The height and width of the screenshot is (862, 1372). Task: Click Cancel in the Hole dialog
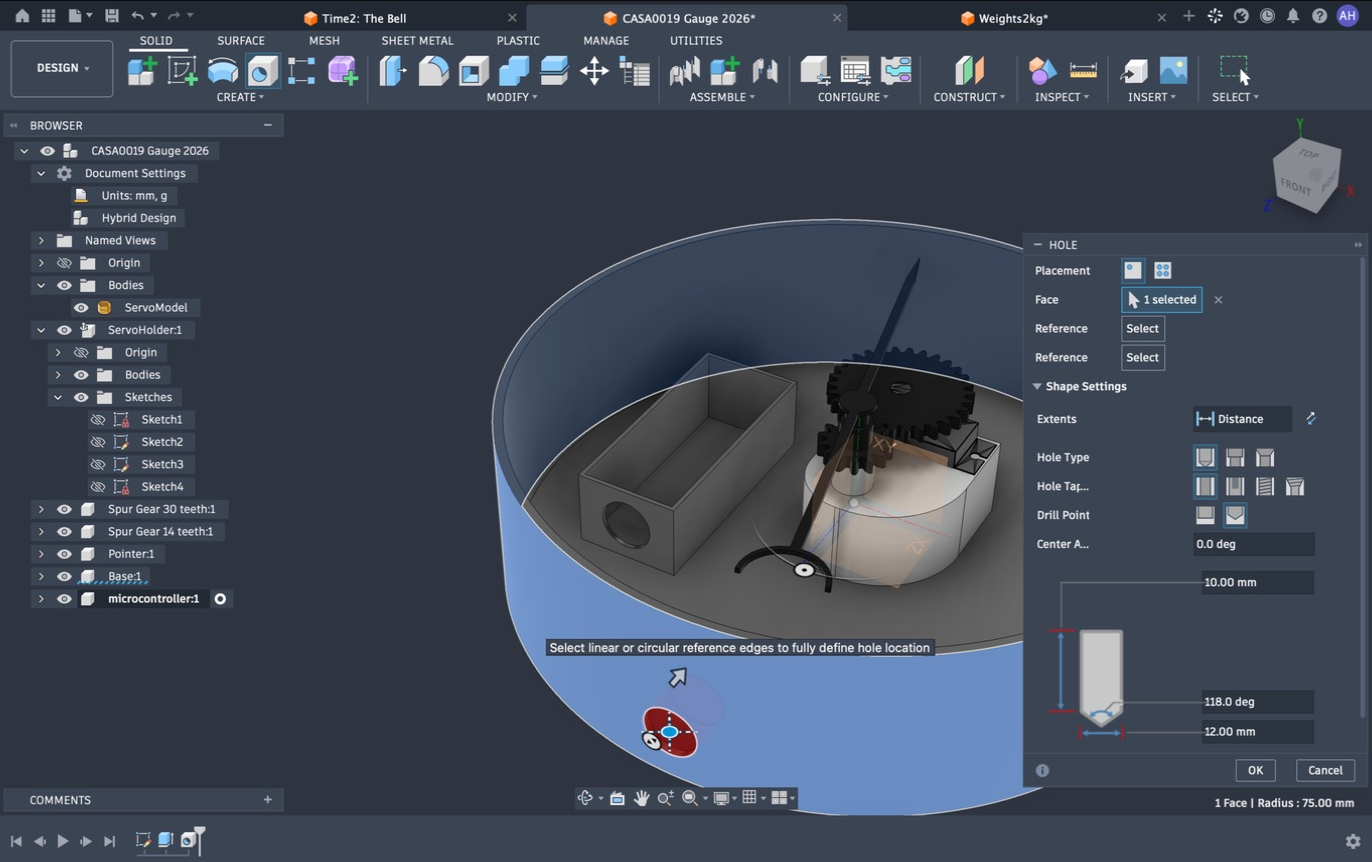[1325, 770]
